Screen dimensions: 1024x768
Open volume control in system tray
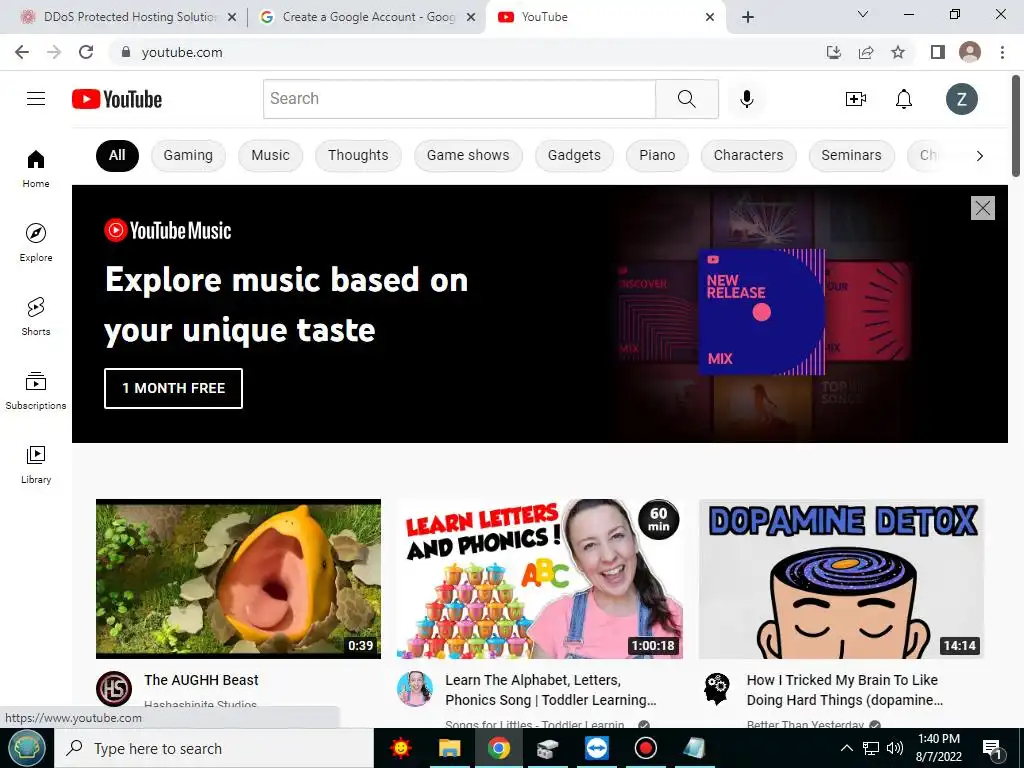point(895,748)
